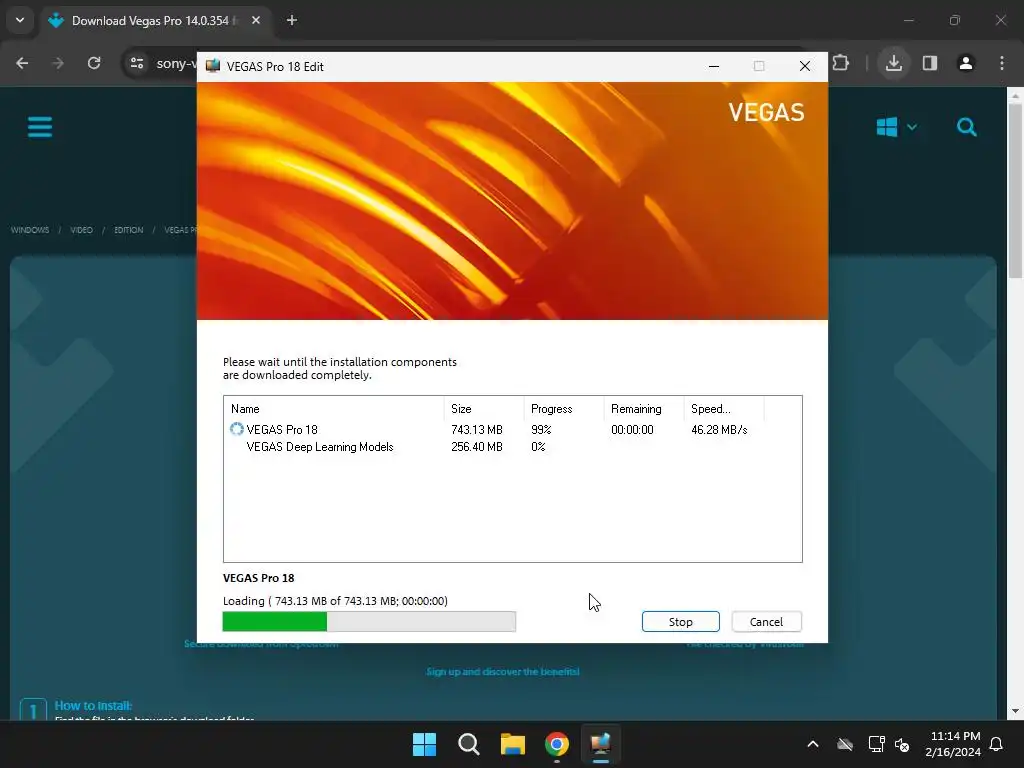Click the network tray icon
The height and width of the screenshot is (768, 1024).
(x=876, y=744)
